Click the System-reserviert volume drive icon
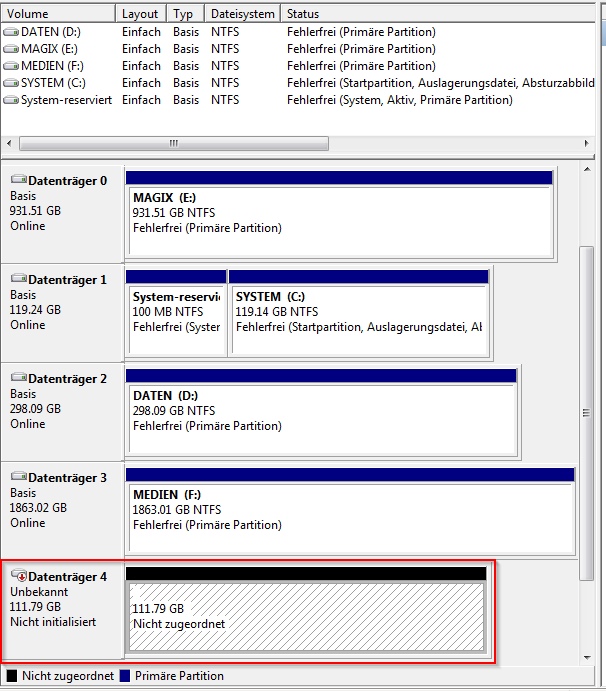The image size is (606, 691). tap(11, 100)
